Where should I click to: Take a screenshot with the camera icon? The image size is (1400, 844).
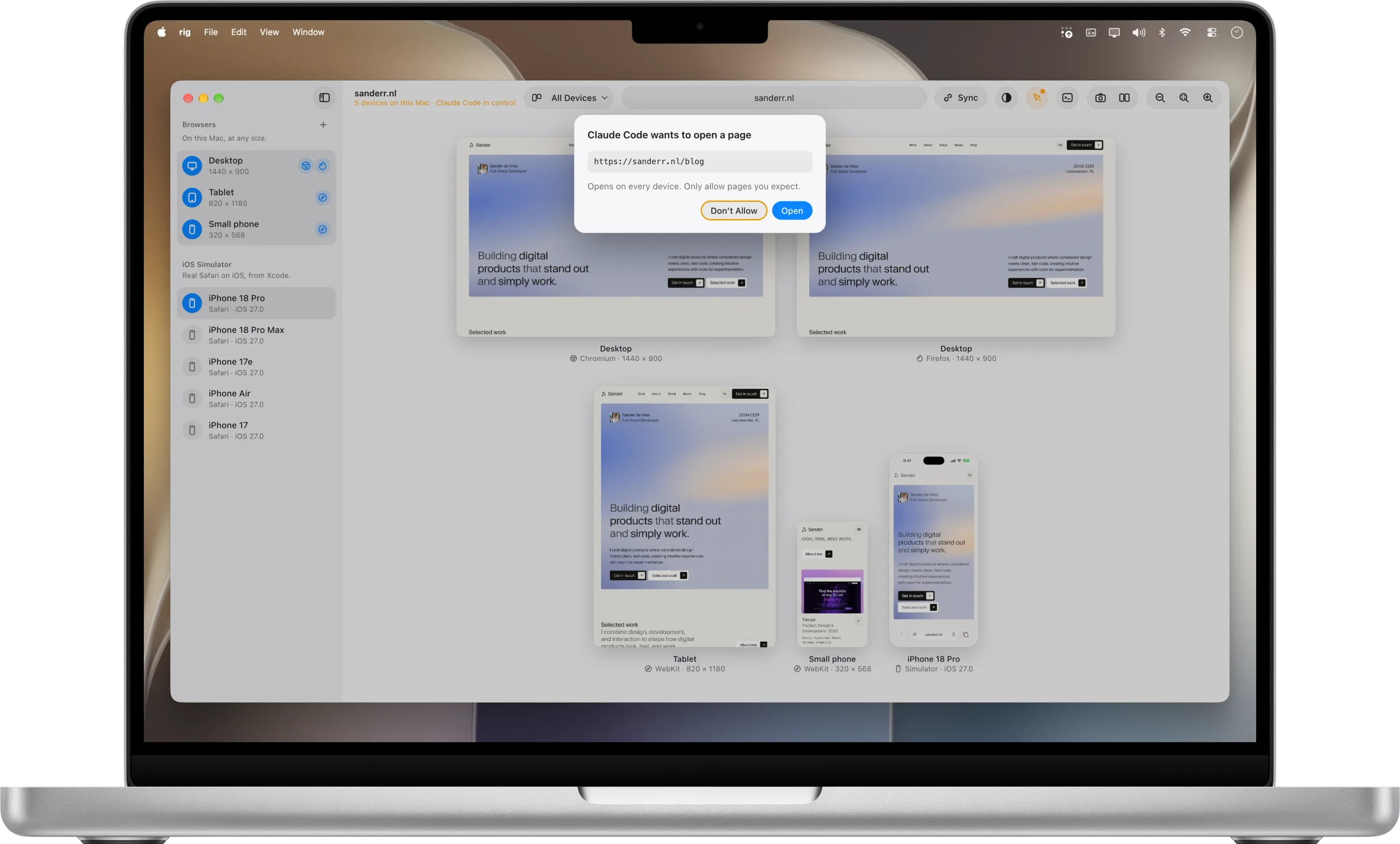[x=1100, y=97]
